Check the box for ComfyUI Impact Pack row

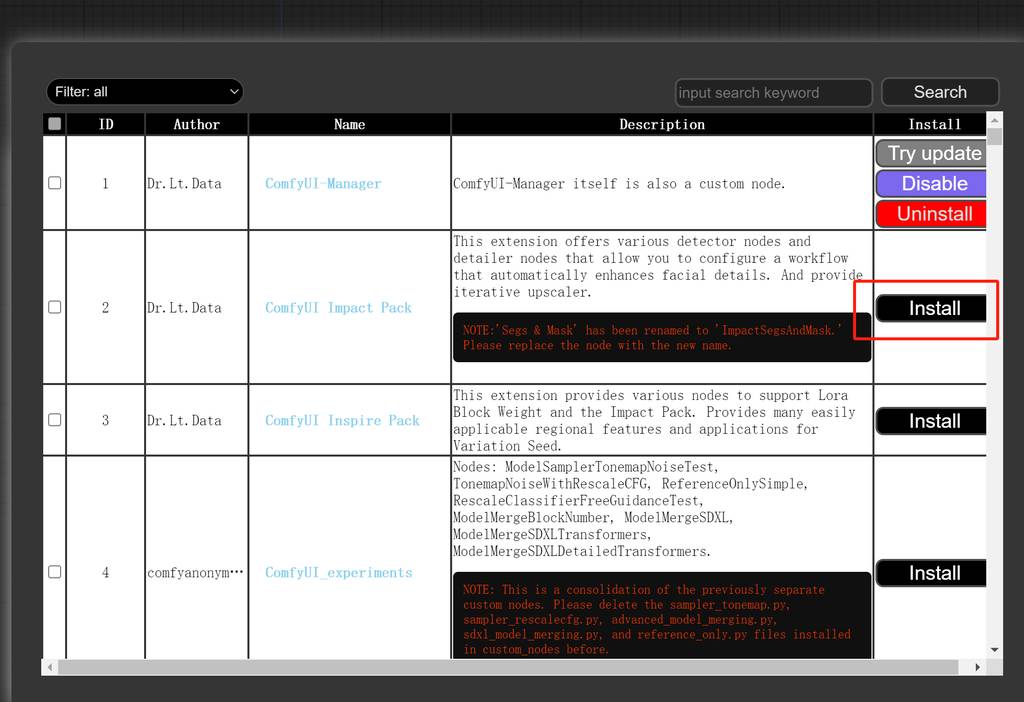coord(55,307)
